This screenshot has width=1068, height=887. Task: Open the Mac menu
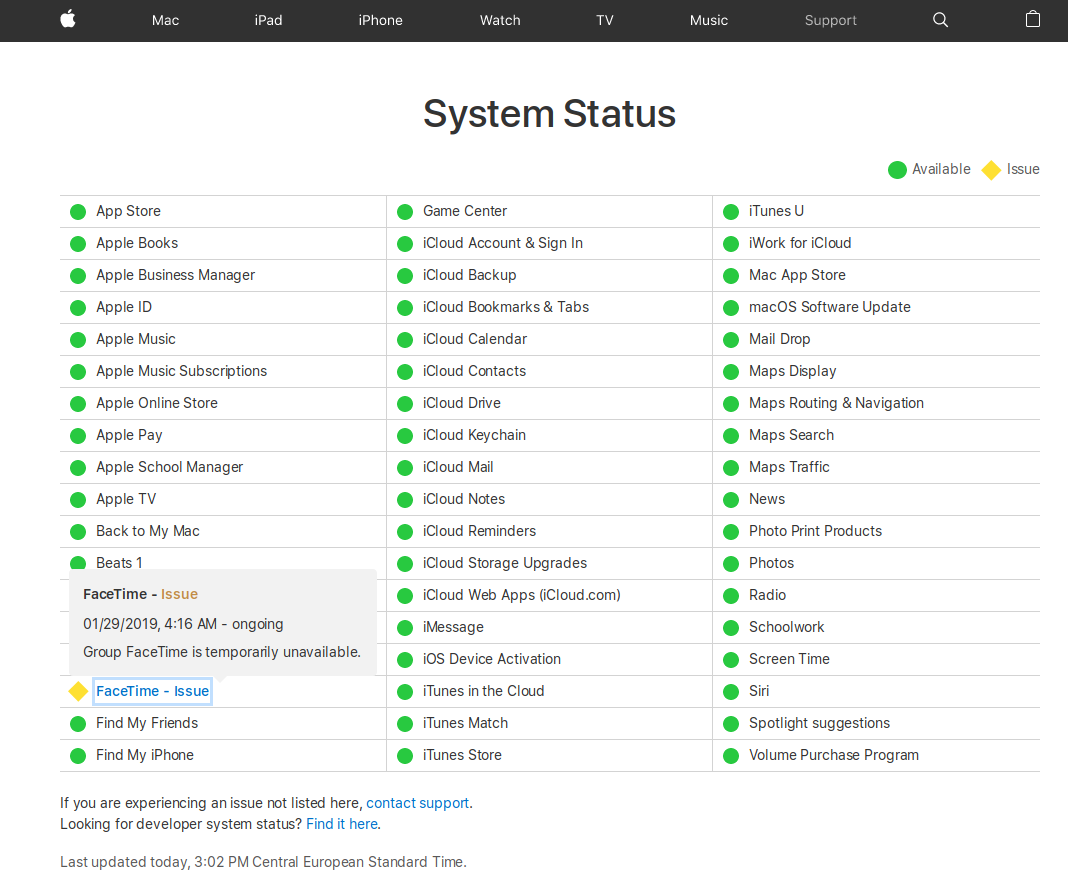pos(166,20)
